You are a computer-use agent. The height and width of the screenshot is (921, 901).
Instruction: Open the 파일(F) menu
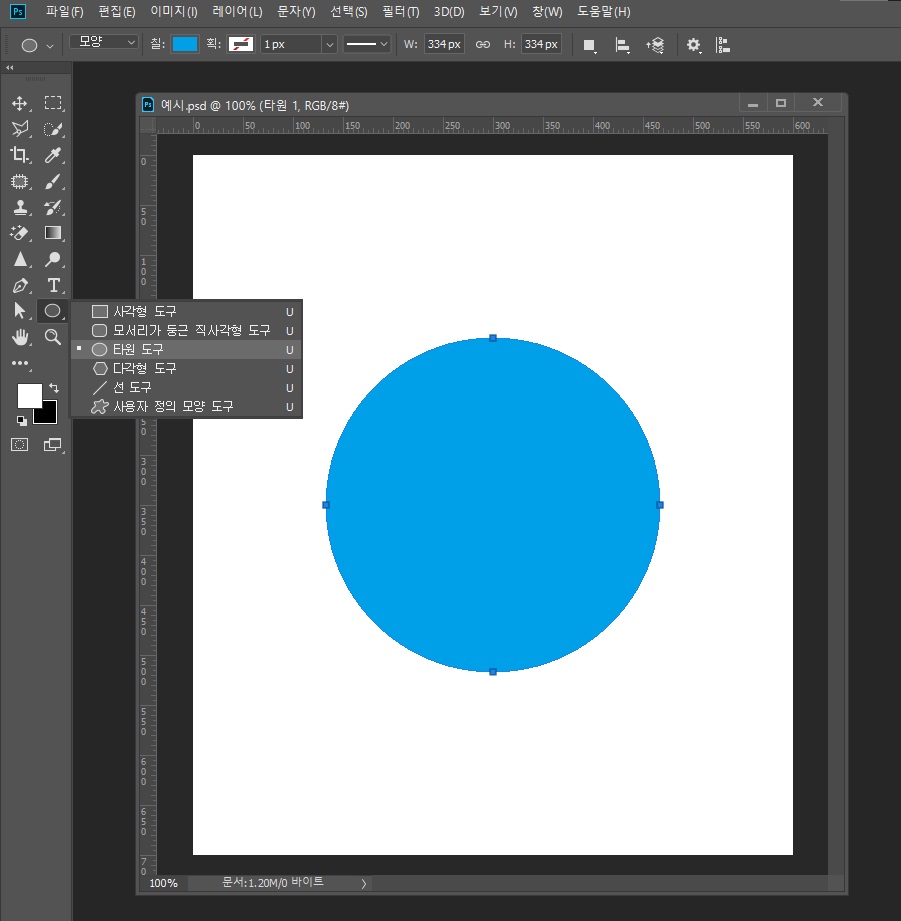pyautogui.click(x=65, y=12)
